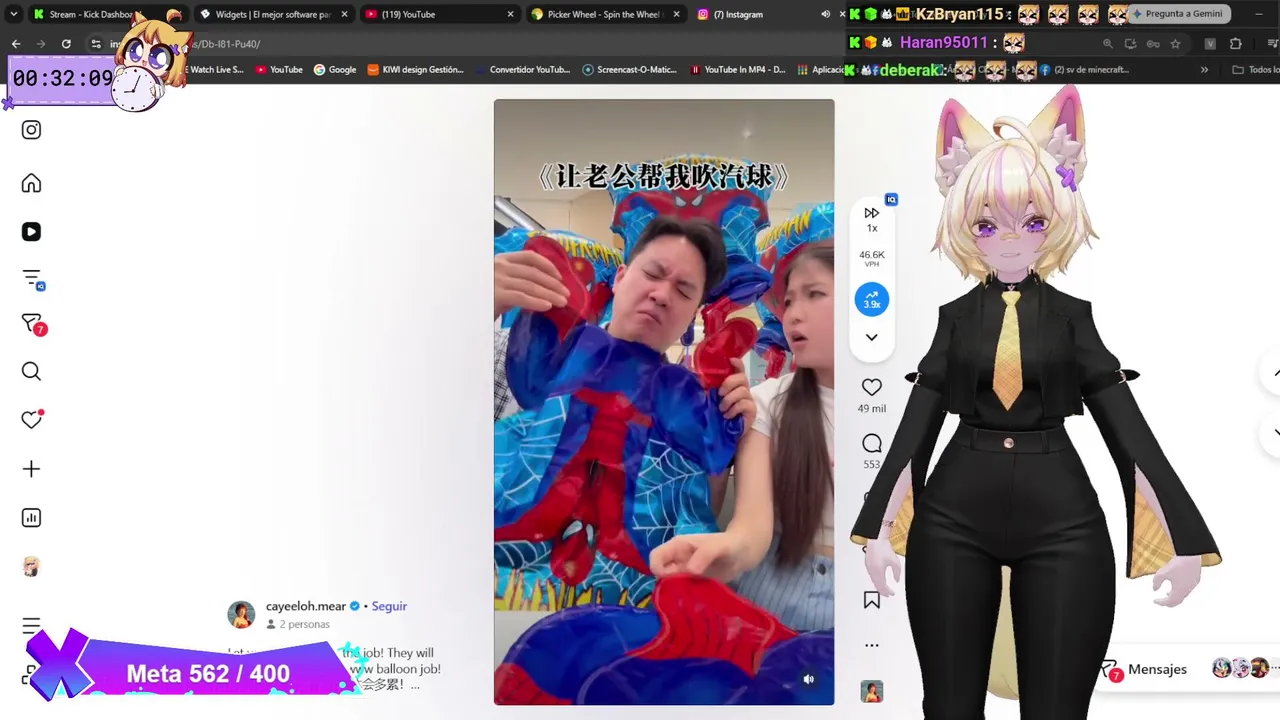Click the Instagram logo in the sidebar
Image resolution: width=1280 pixels, height=720 pixels.
[31, 130]
